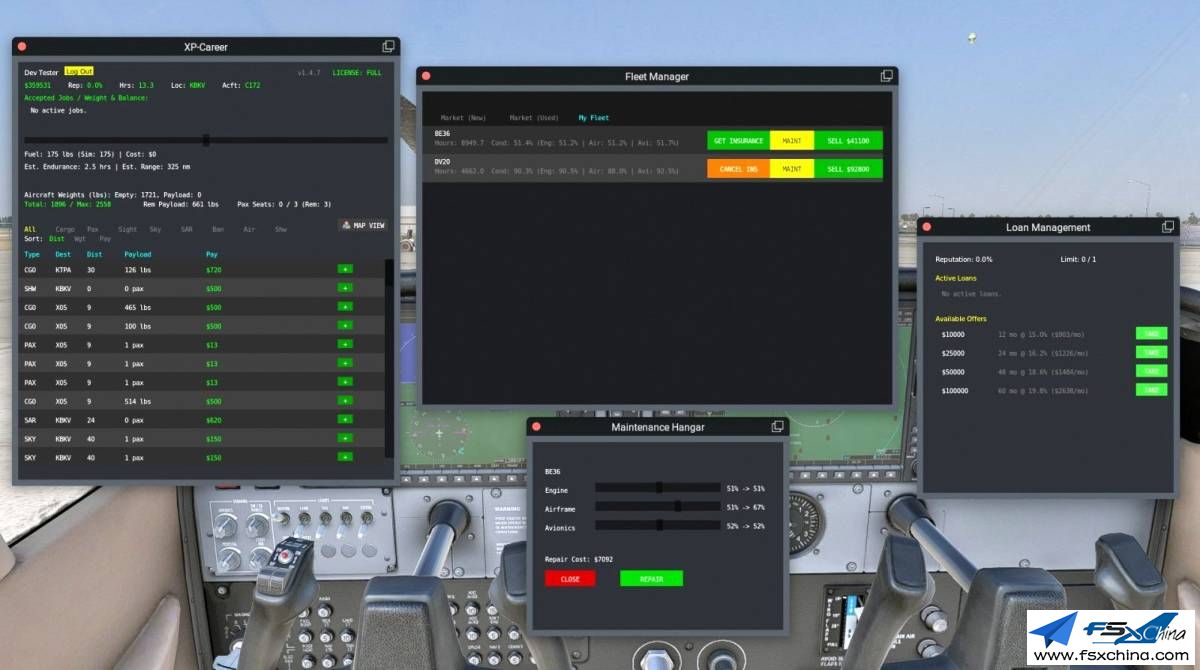Click the $359531 balance text
The width and height of the screenshot is (1200, 670).
point(37,85)
